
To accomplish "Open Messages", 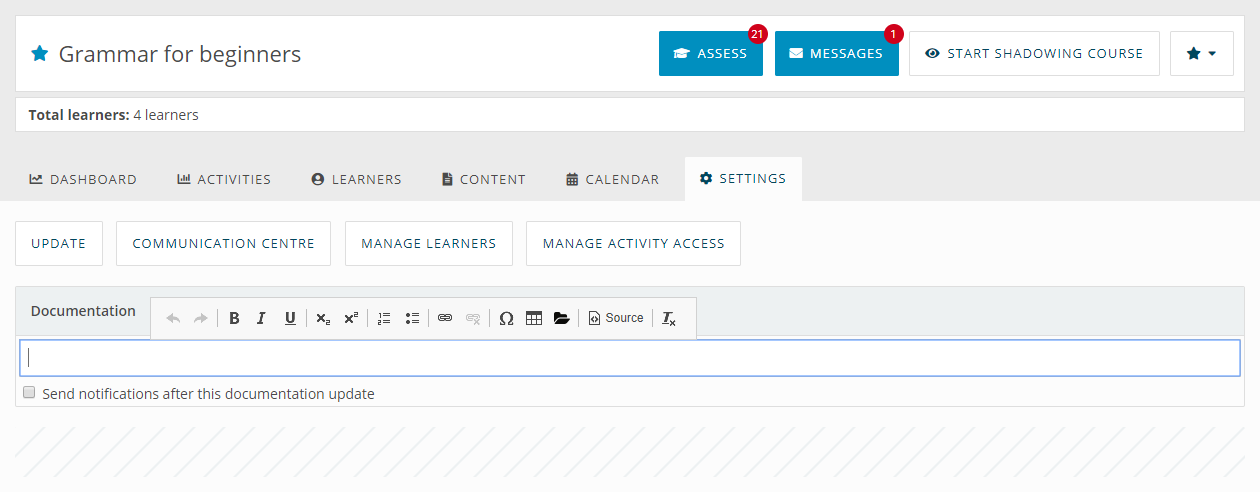I will pos(837,53).
